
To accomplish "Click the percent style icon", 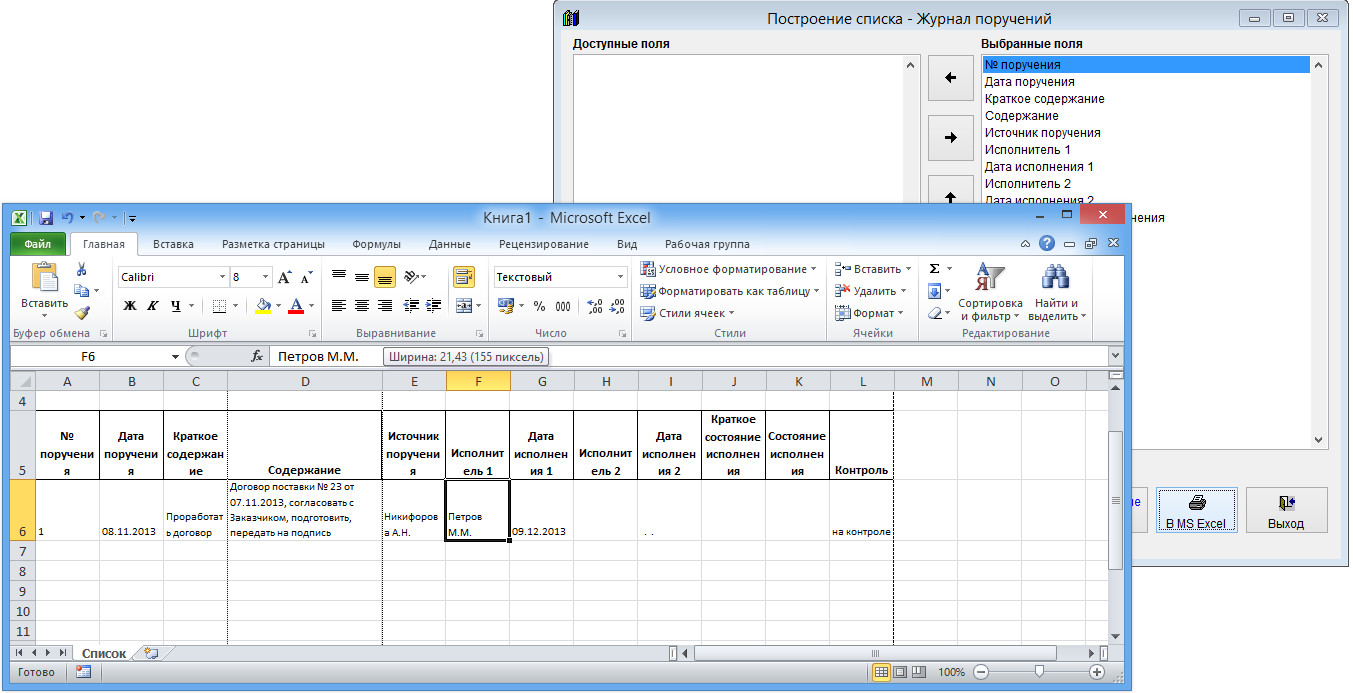I will pos(539,306).
